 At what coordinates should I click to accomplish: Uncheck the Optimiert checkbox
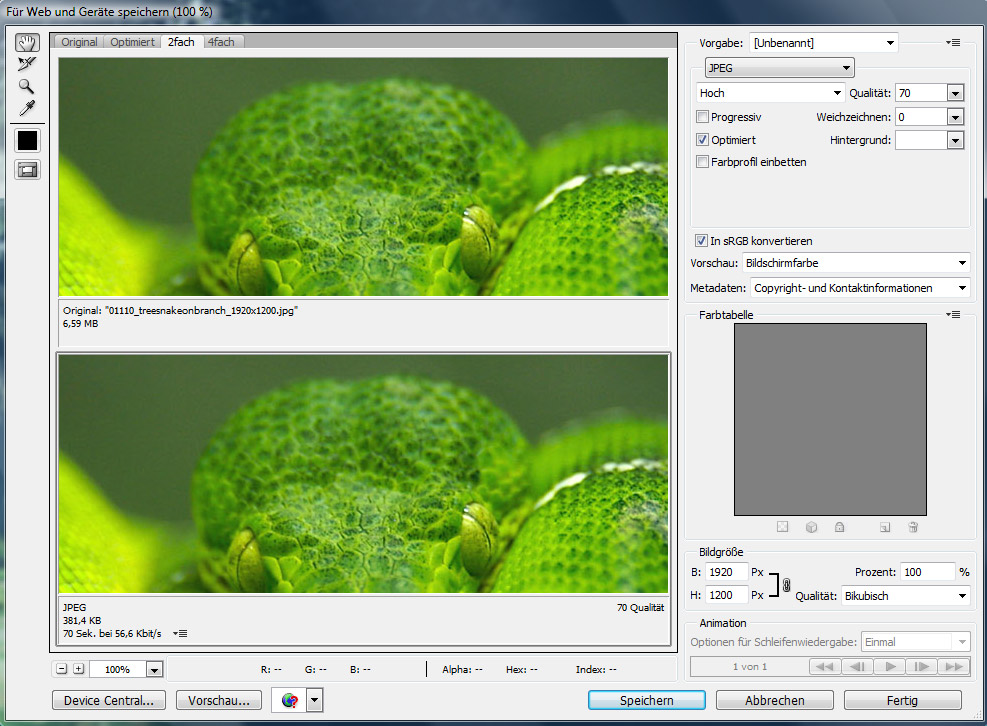702,140
